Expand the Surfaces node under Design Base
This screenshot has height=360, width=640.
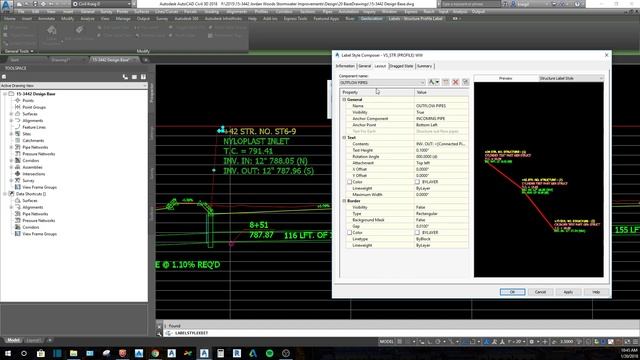point(11,114)
